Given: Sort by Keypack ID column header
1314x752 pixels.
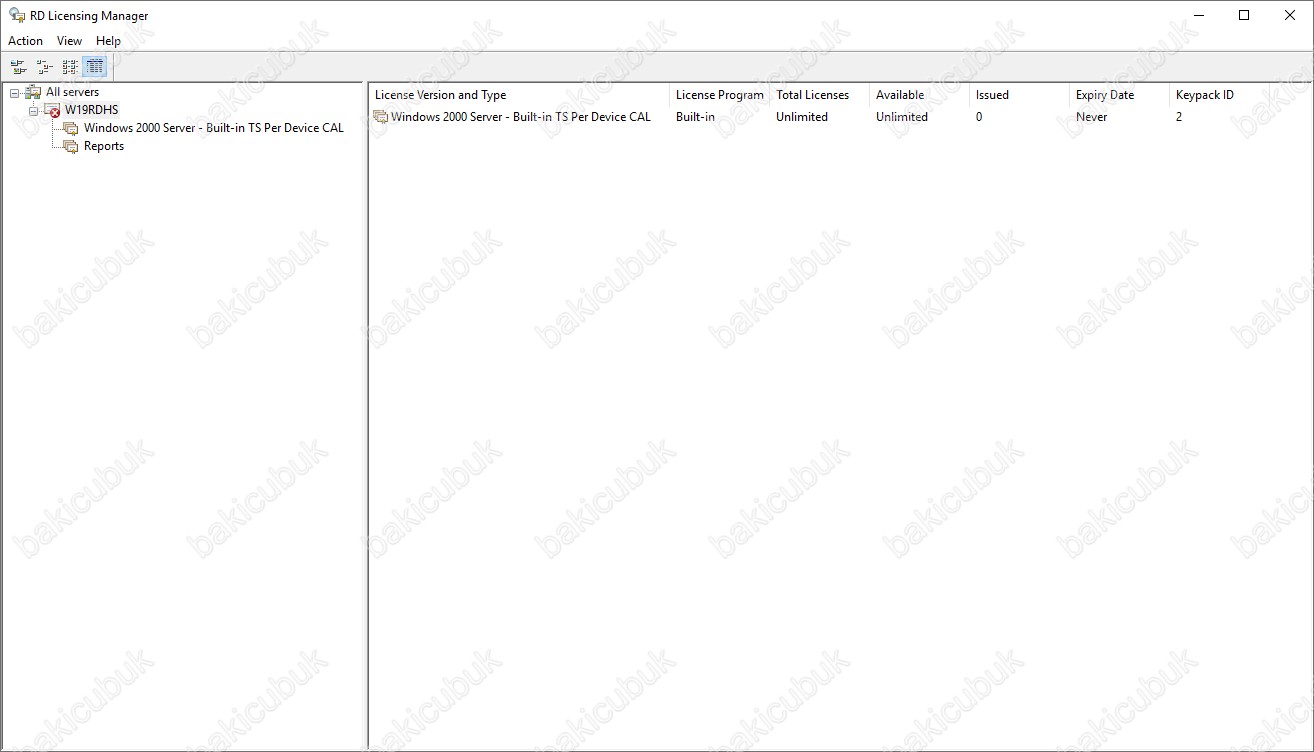Looking at the screenshot, I should click(1219, 95).
